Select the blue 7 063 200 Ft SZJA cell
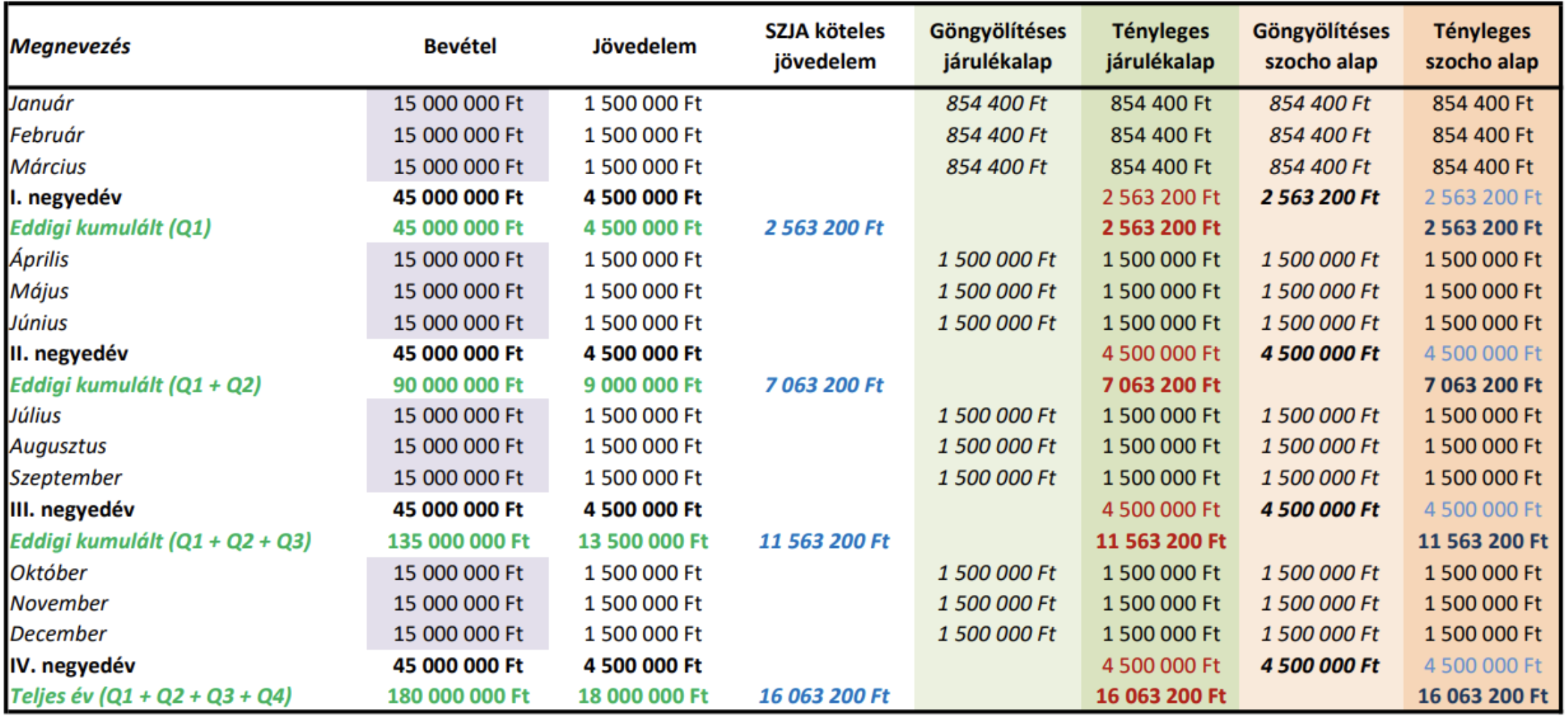Viewport: 1568px width, 716px height. [824, 385]
